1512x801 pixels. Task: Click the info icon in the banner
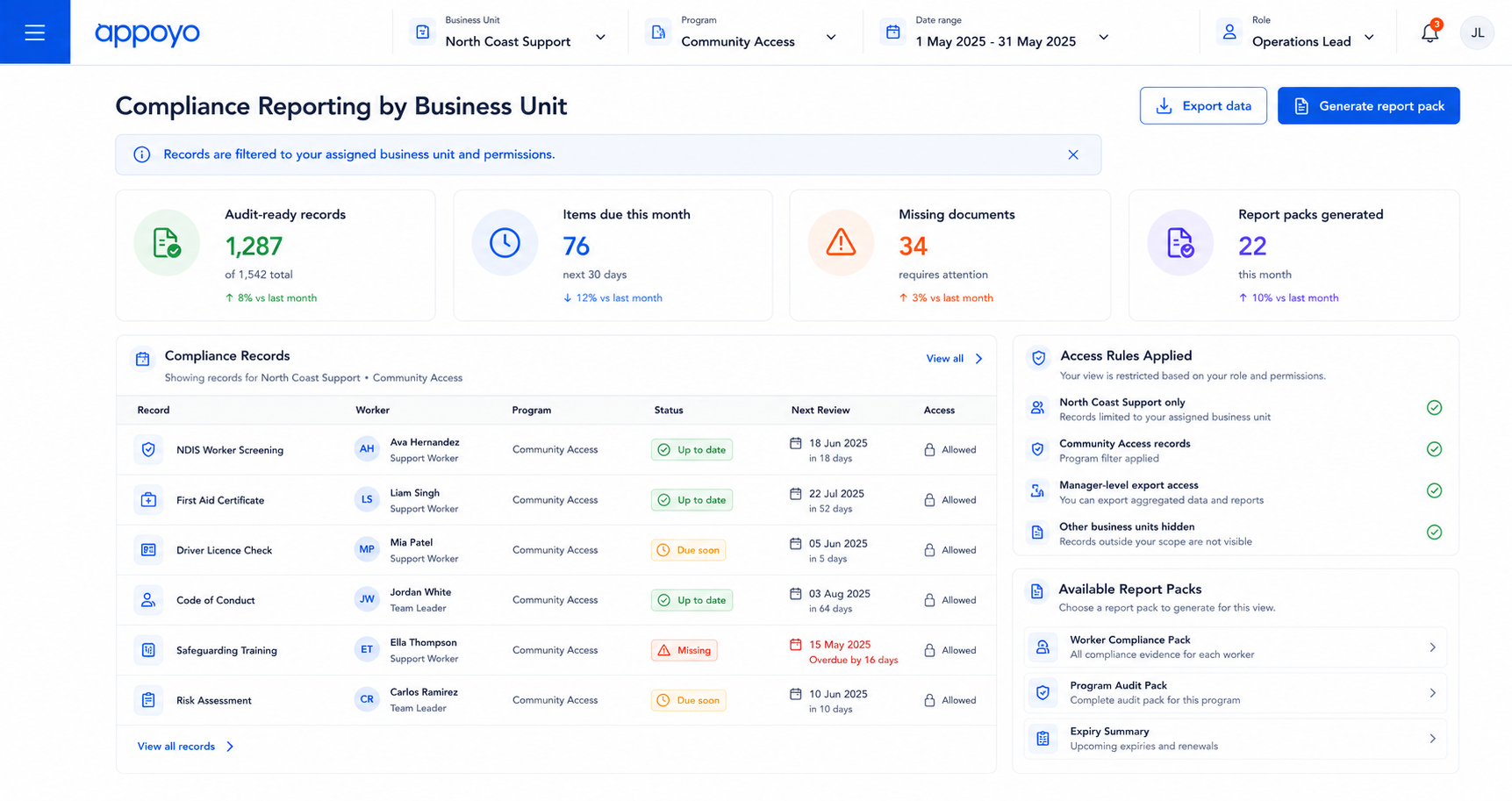point(141,154)
